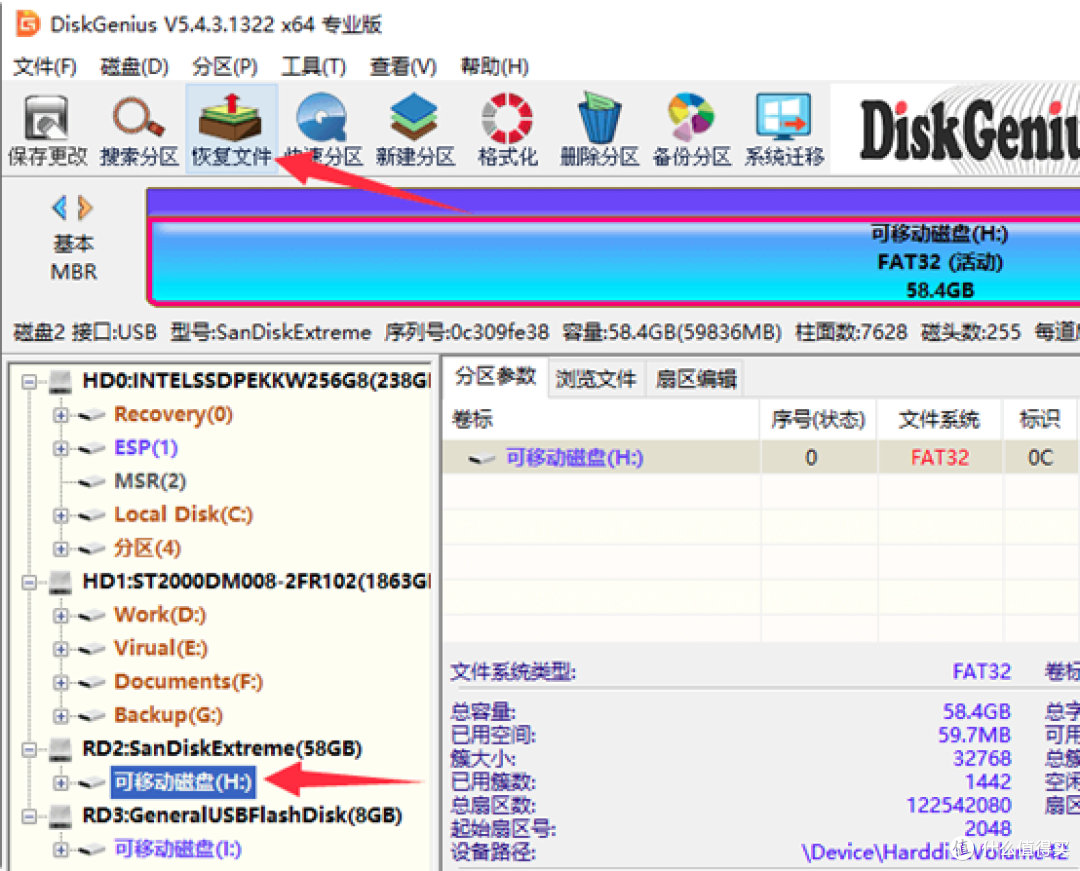Select Backup(G:) in the disk tree
Screen dimensions: 1080x871
click(x=168, y=715)
